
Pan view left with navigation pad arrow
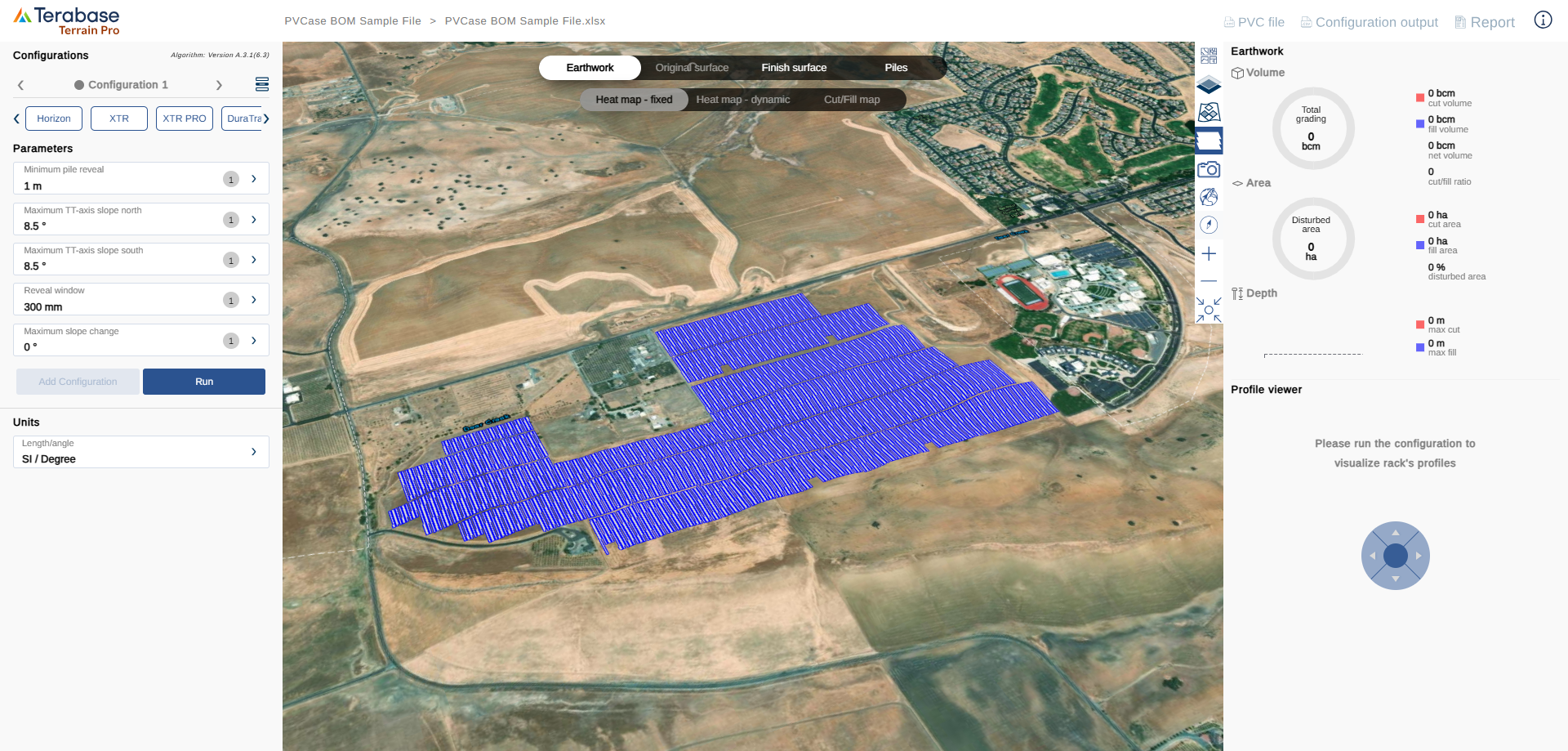(1373, 556)
